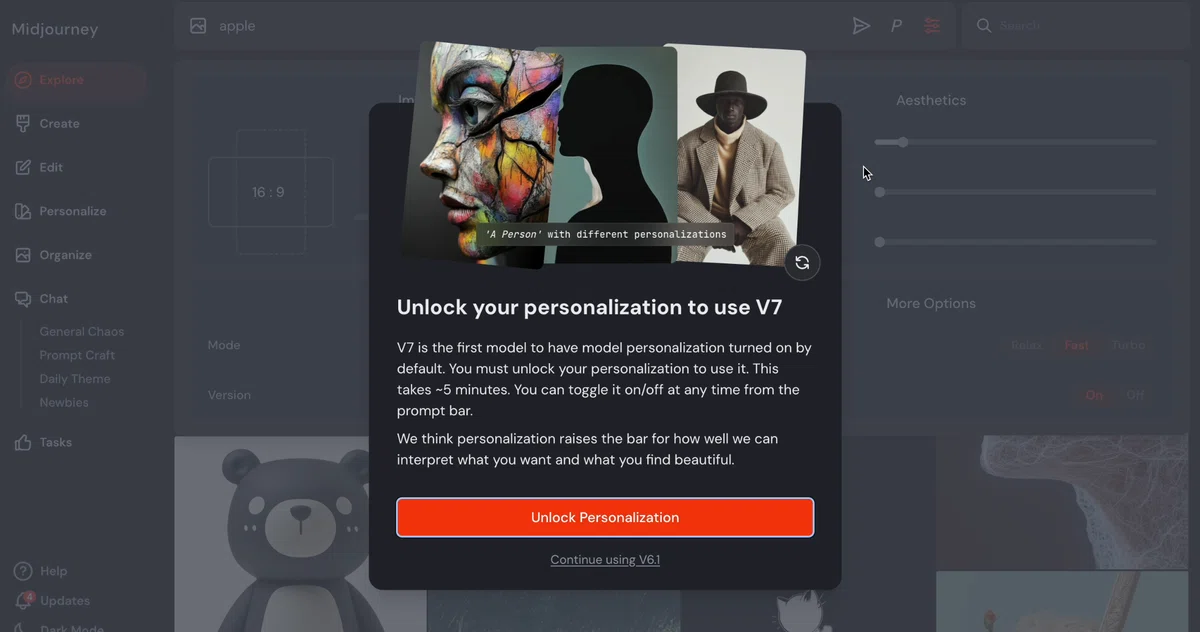This screenshot has width=1200, height=632.
Task: Open Organize in the sidebar
Action: pyautogui.click(x=76, y=255)
